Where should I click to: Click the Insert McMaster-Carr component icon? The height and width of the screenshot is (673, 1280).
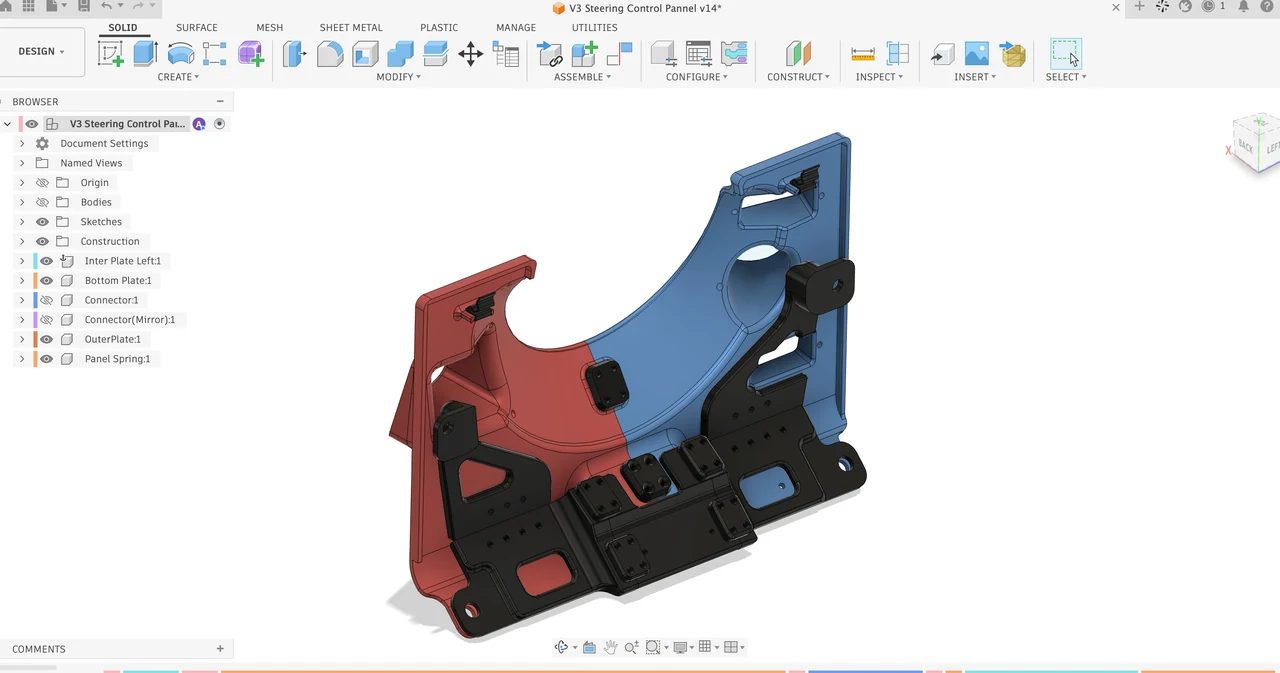pyautogui.click(x=1013, y=54)
